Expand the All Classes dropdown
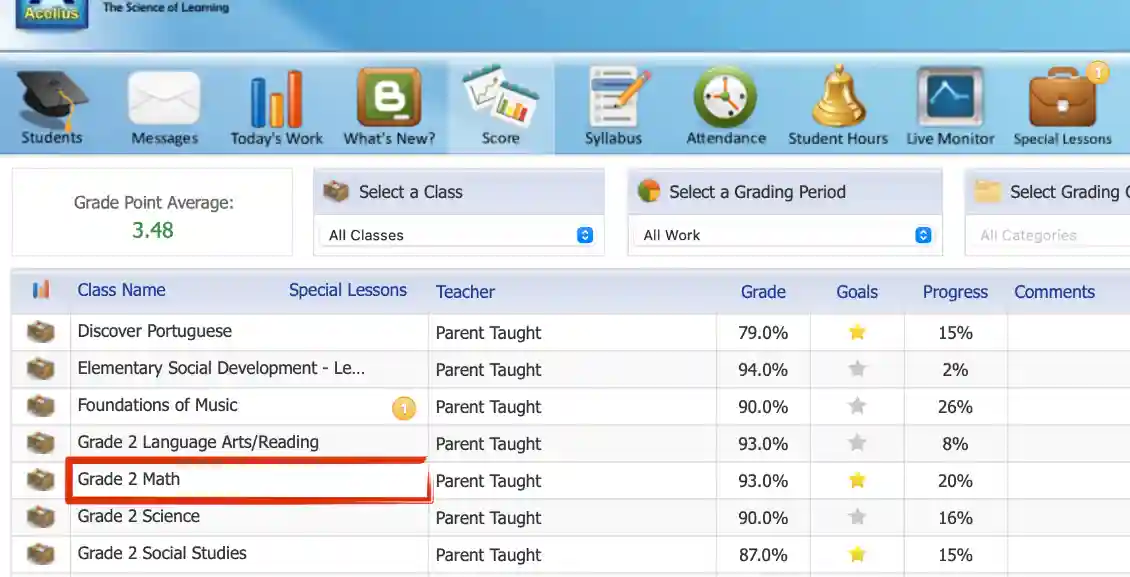This screenshot has height=577, width=1130. tap(459, 235)
